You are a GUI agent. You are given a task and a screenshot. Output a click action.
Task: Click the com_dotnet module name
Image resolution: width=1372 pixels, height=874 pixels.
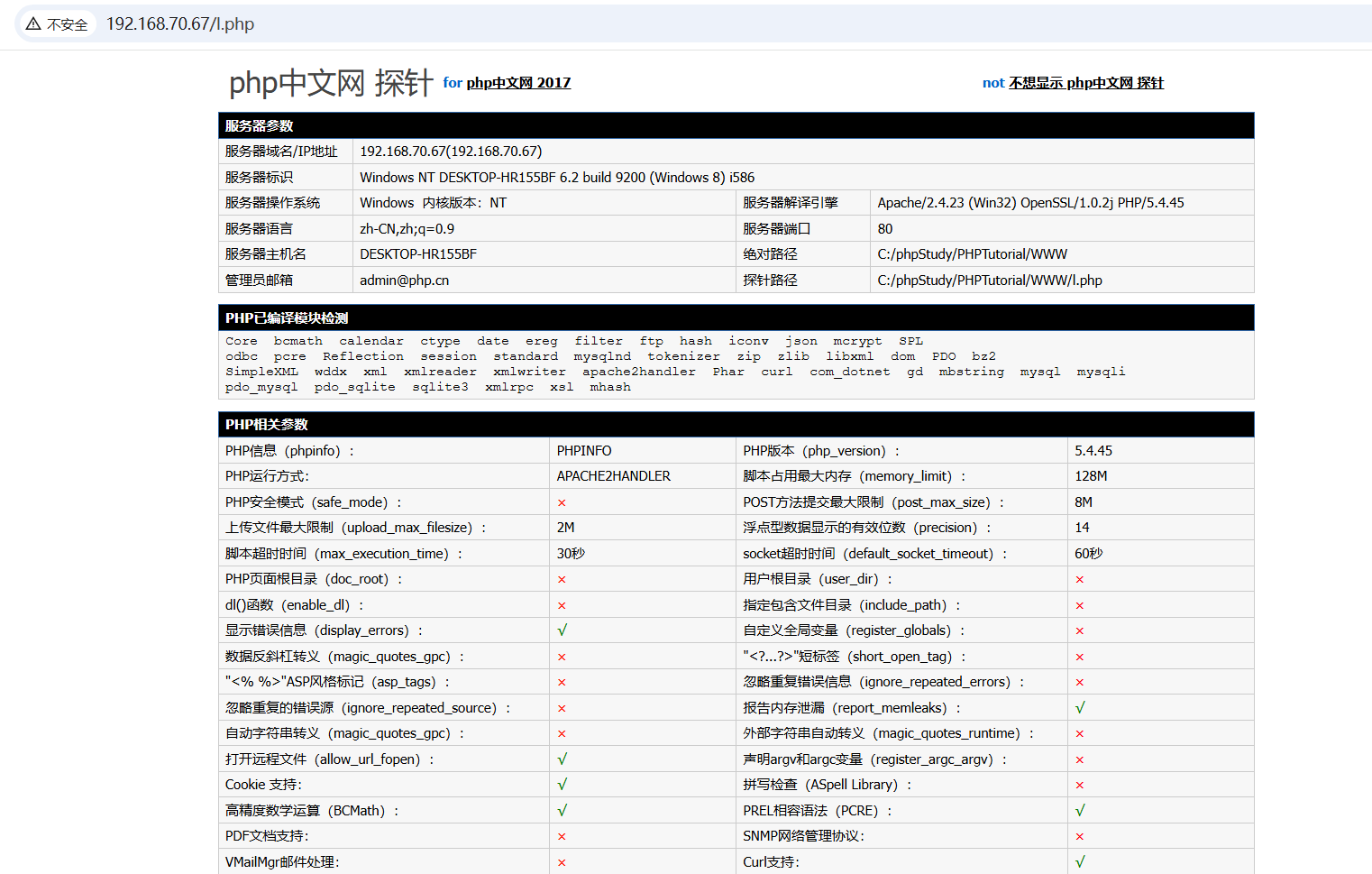849,372
